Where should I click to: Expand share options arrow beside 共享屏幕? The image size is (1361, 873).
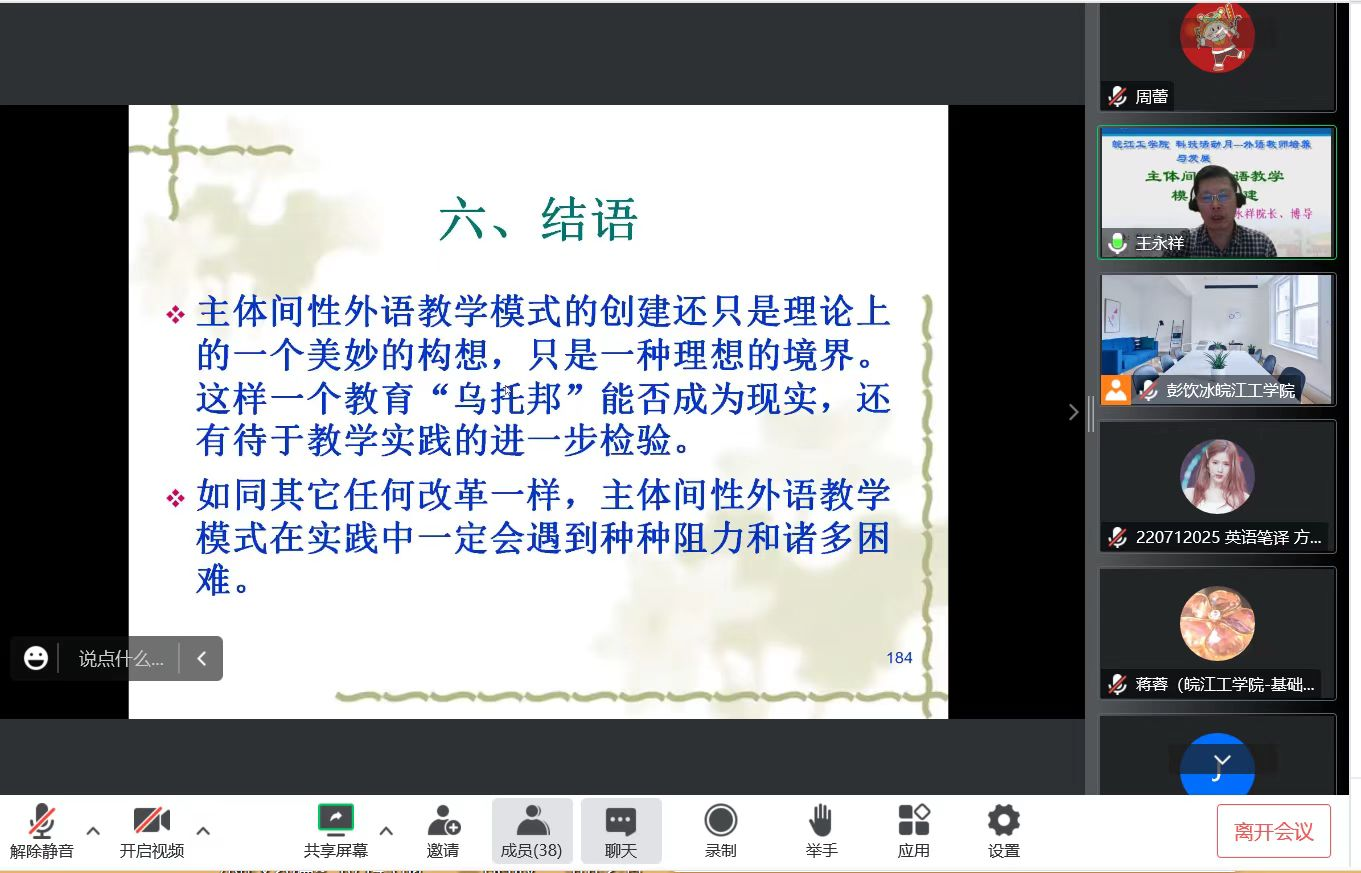(386, 830)
